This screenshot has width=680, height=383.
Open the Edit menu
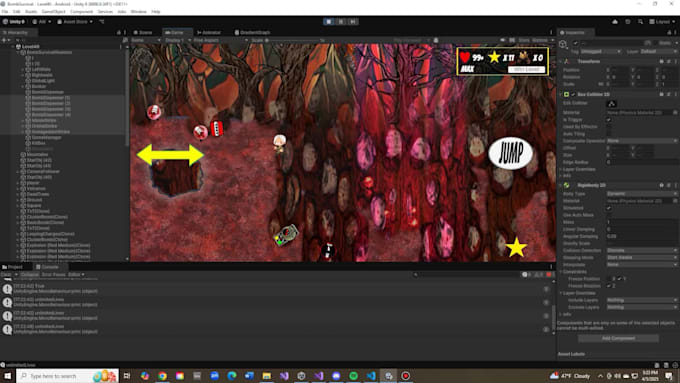tap(16, 11)
